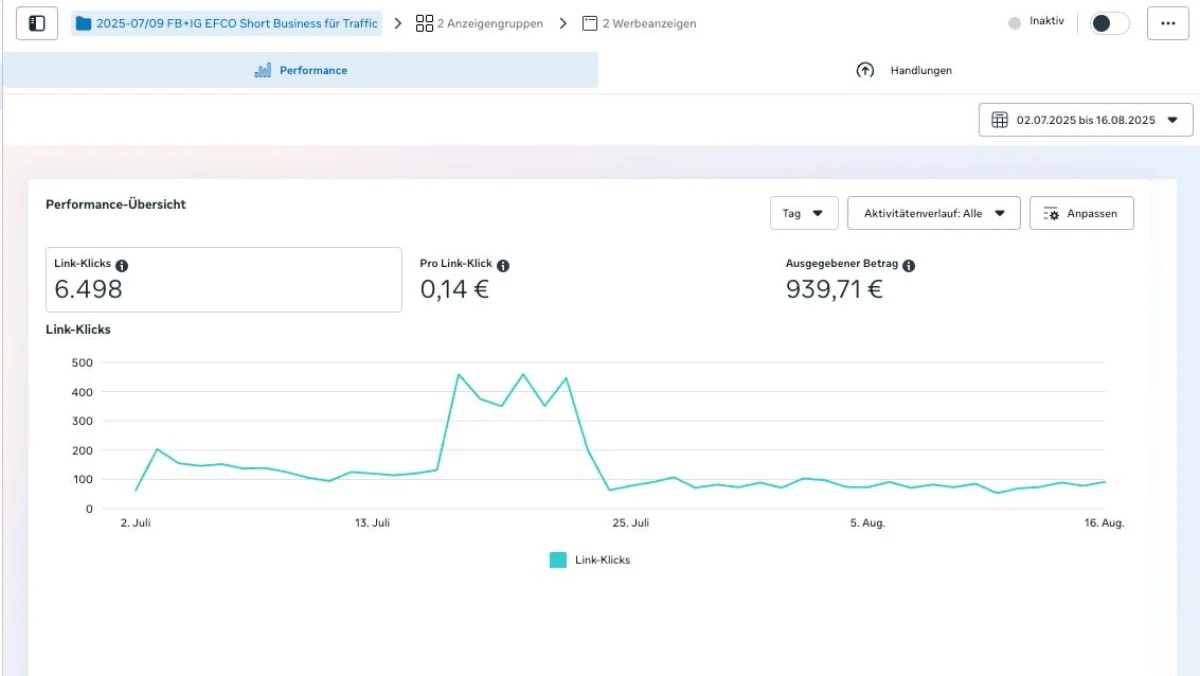Open the three-dot options menu top right
Viewport: 1200px width, 676px height.
[x=1167, y=22]
